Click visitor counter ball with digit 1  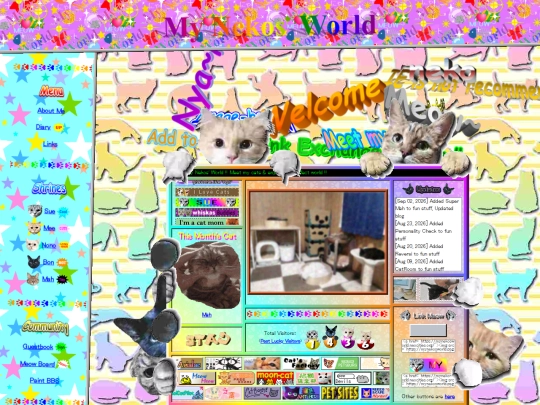coord(312,340)
